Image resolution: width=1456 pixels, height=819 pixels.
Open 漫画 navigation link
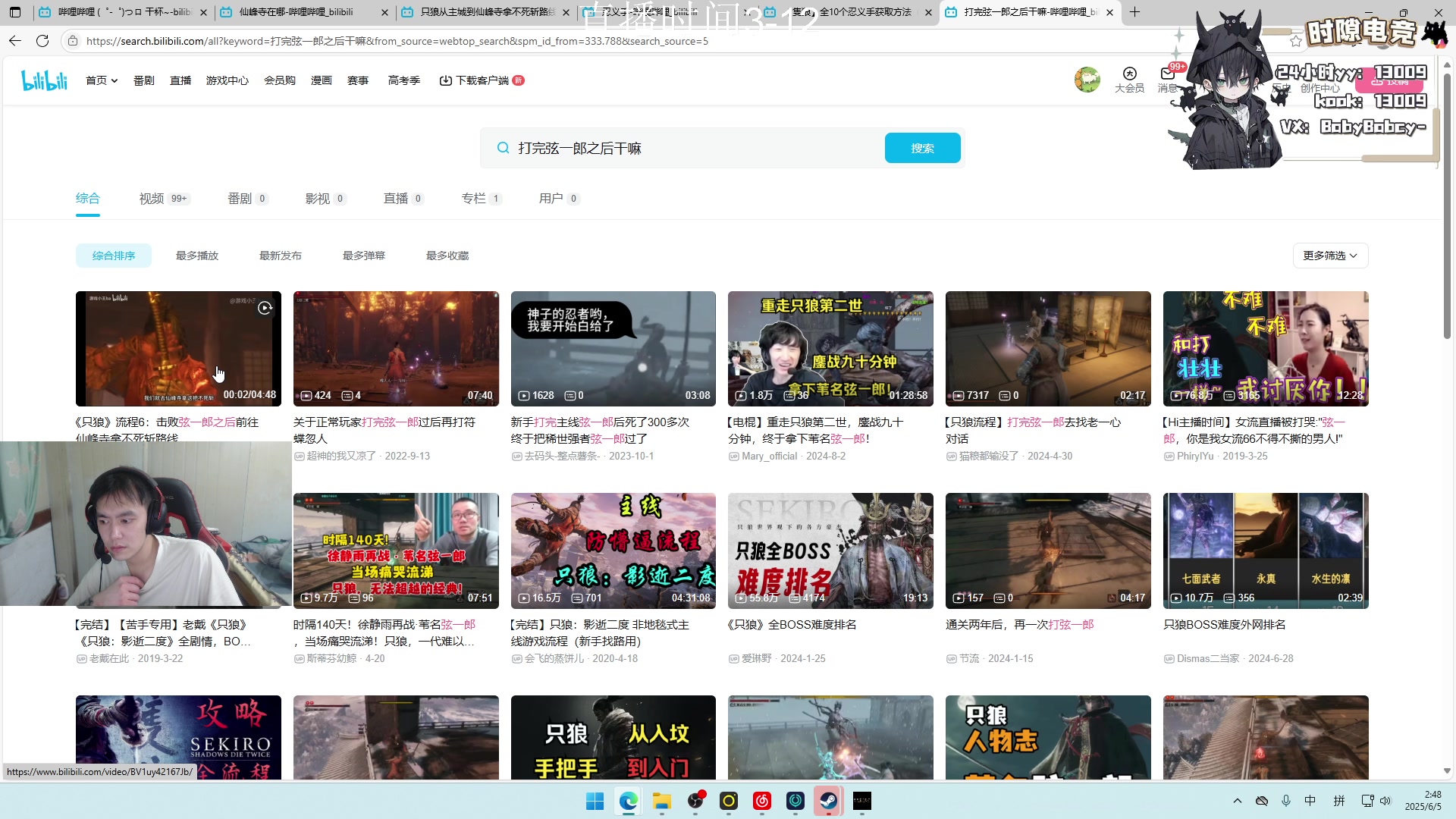point(322,80)
